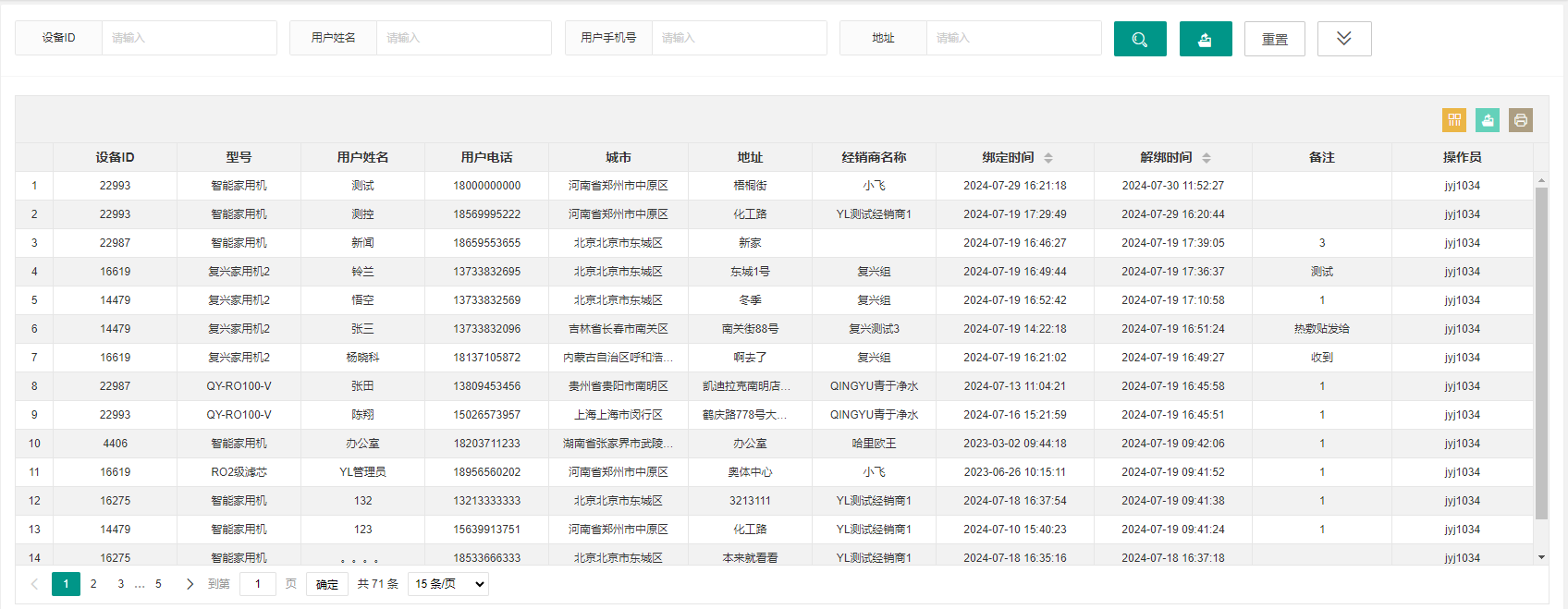
Task: Click user name YL管理员 cell
Action: pyautogui.click(x=362, y=472)
